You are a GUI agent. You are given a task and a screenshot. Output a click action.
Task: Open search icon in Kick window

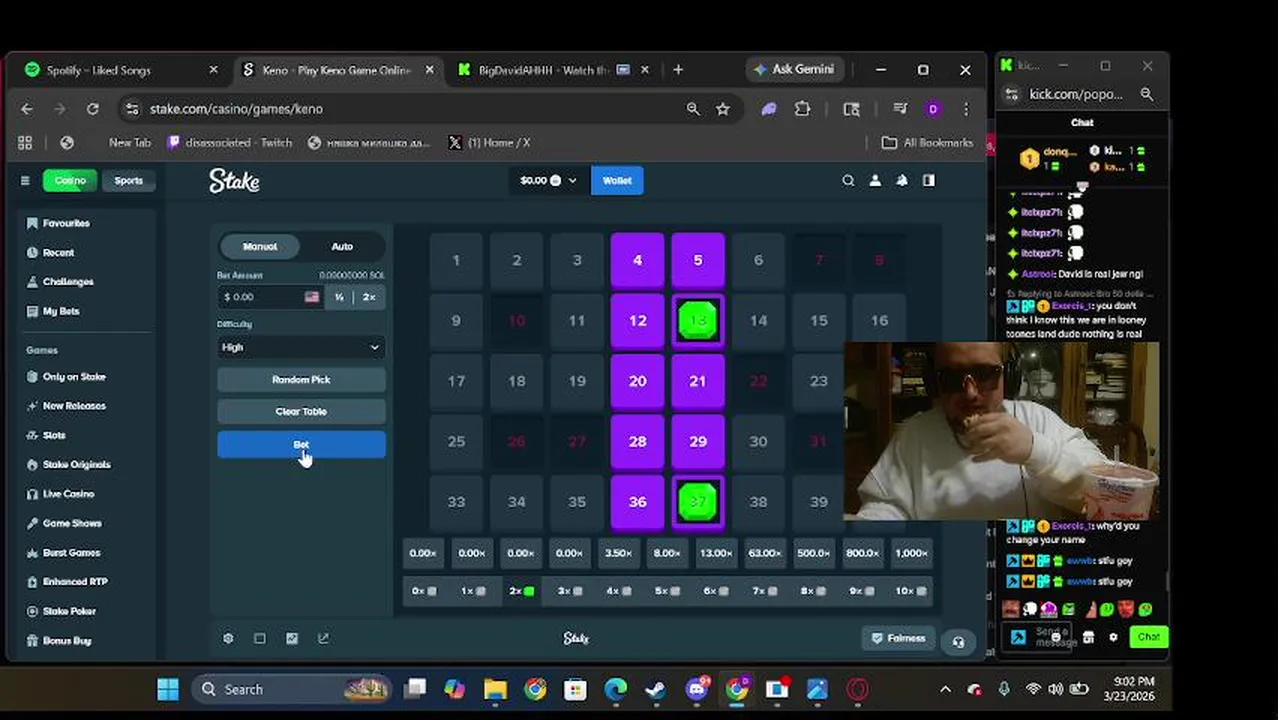(1147, 94)
